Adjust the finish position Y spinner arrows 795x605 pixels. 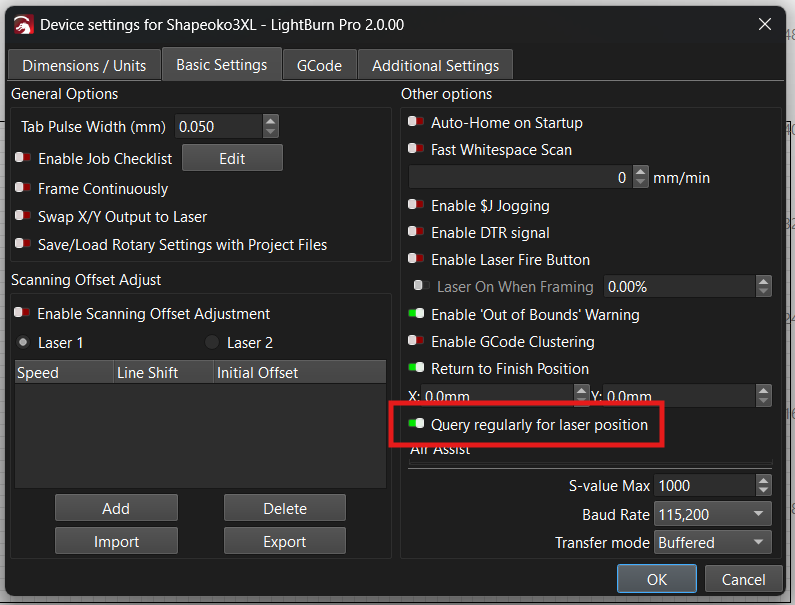pyautogui.click(x=764, y=396)
